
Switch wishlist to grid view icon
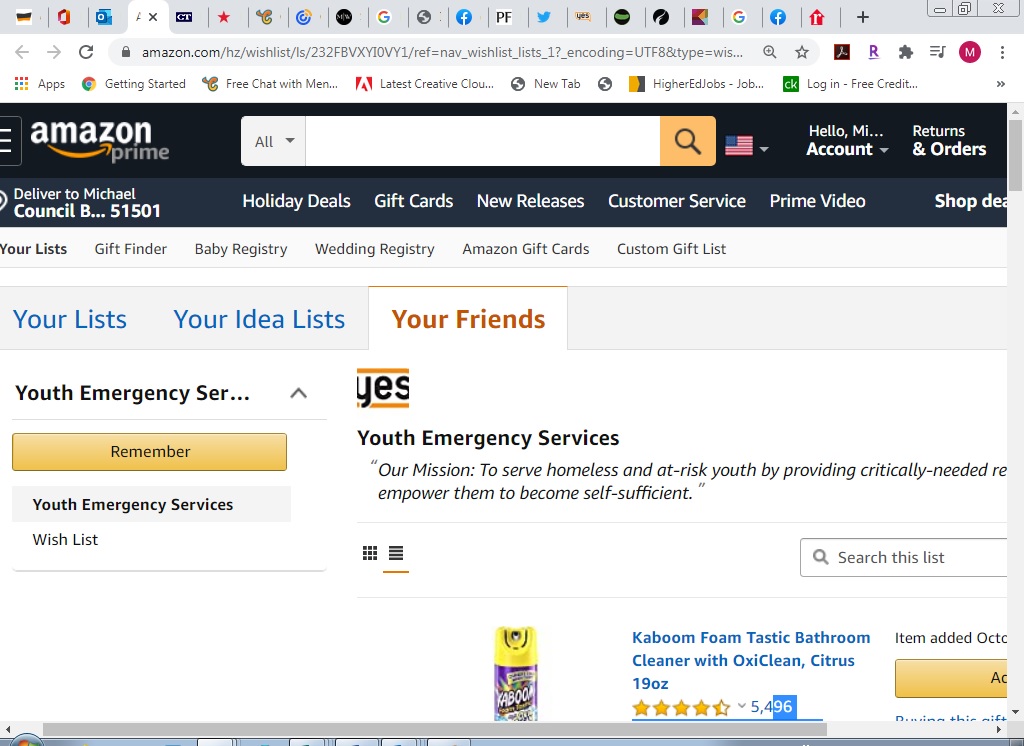(x=370, y=553)
